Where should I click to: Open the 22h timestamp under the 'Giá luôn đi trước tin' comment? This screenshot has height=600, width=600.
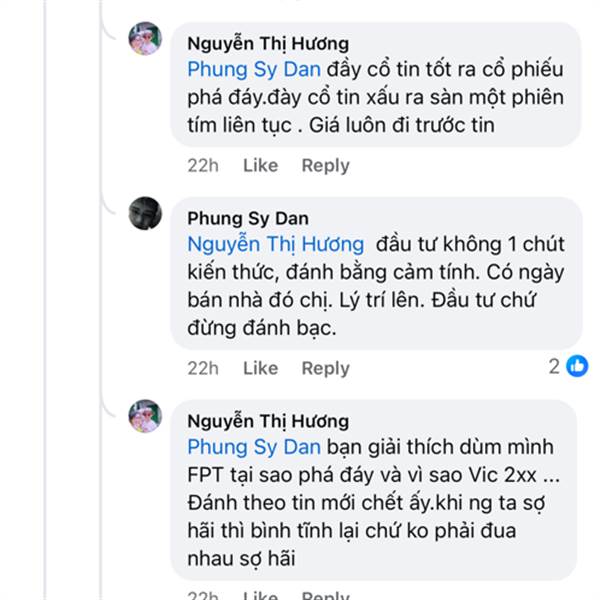203,165
